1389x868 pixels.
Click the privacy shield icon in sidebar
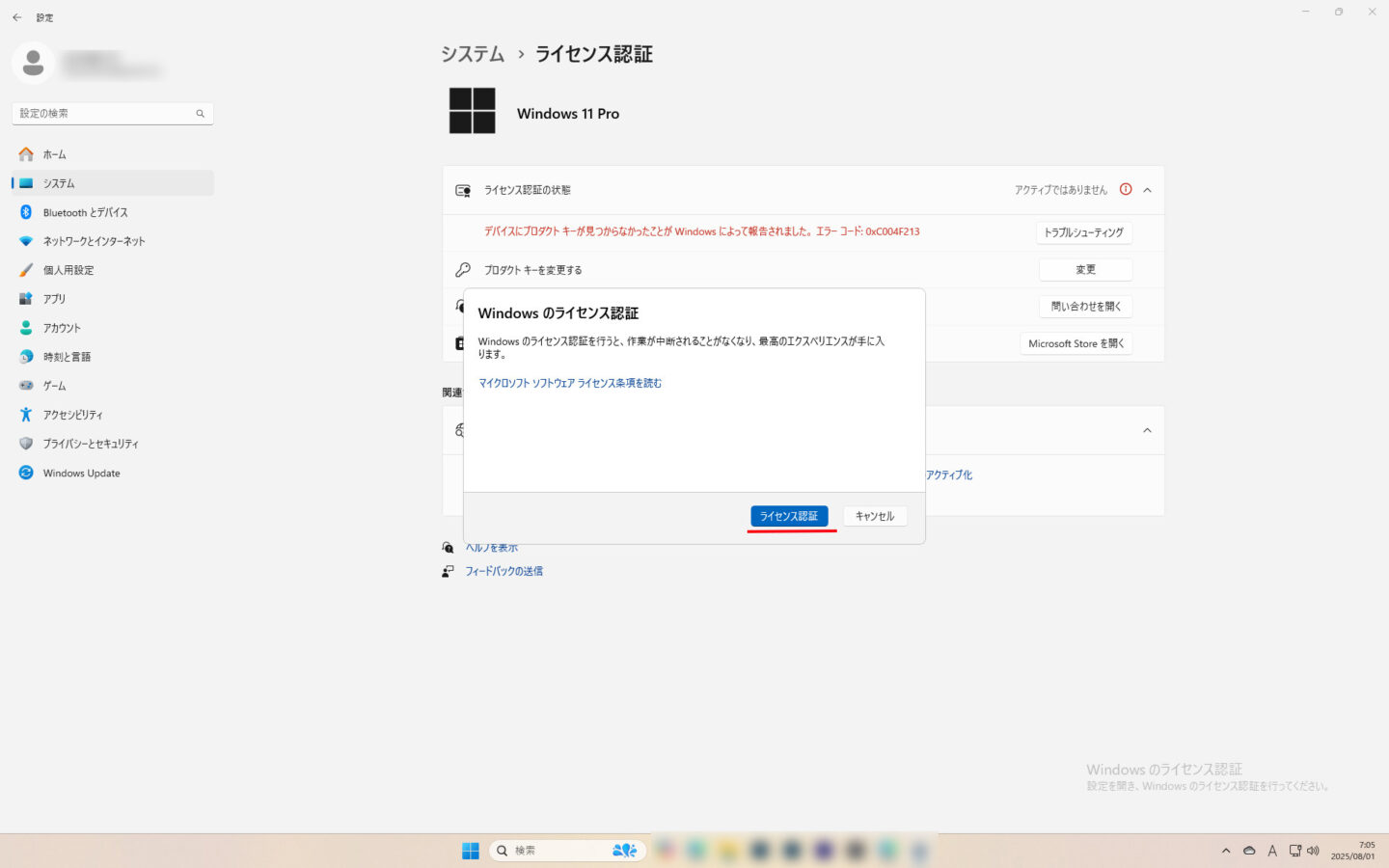(x=26, y=444)
